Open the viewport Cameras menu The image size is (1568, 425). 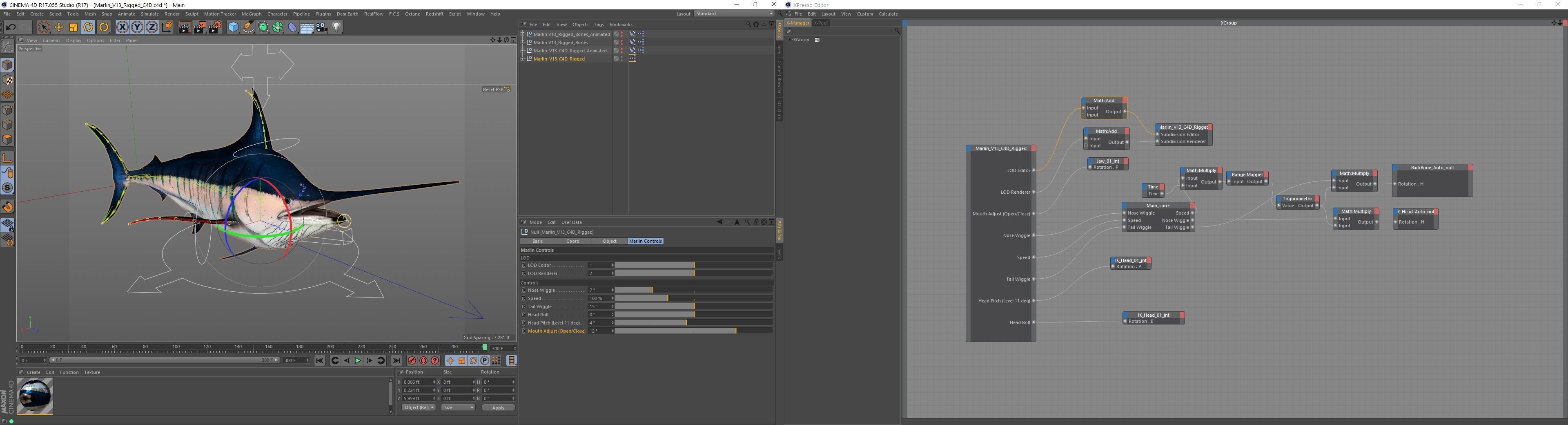[52, 40]
